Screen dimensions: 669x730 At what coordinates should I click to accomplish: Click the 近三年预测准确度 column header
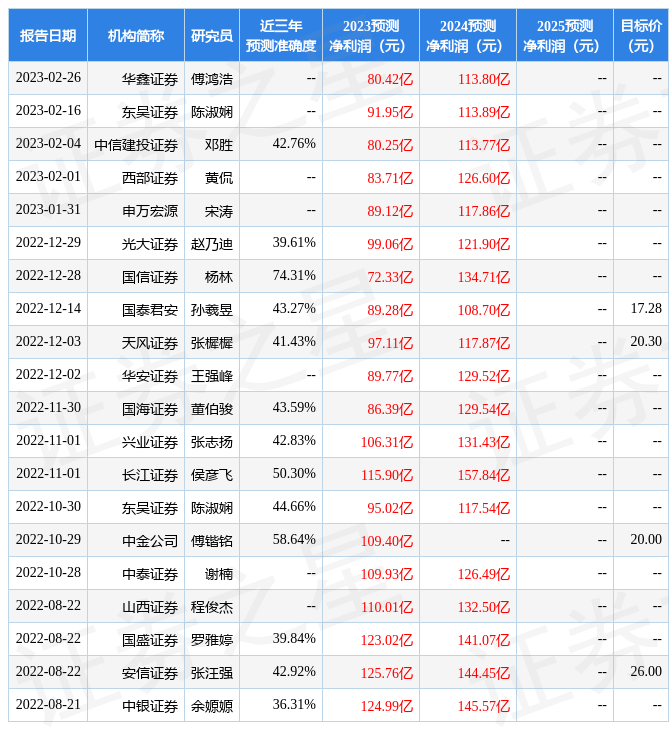[x=281, y=36]
